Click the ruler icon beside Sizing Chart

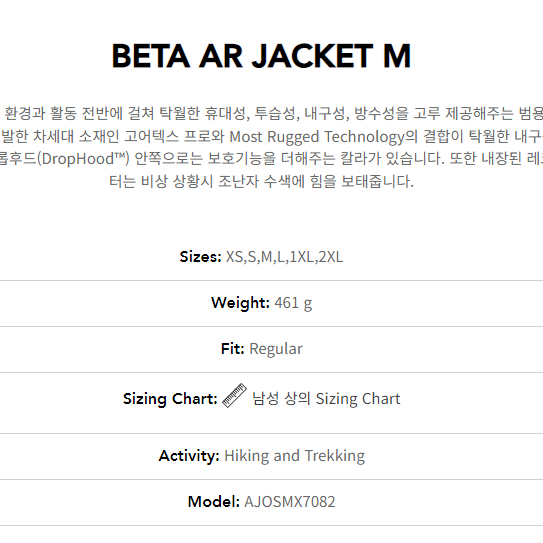click(x=234, y=395)
